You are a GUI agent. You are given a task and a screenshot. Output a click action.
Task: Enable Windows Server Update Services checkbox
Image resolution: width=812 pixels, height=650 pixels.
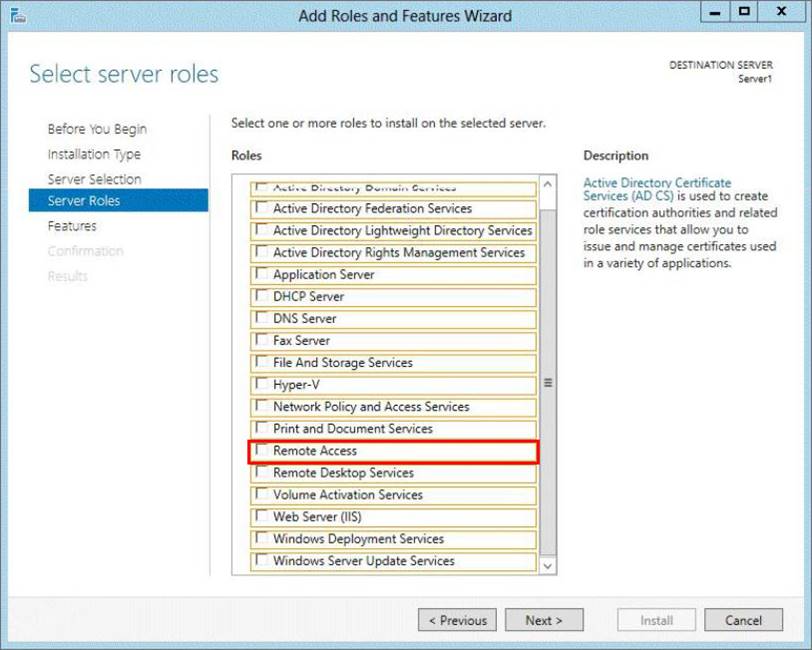262,561
